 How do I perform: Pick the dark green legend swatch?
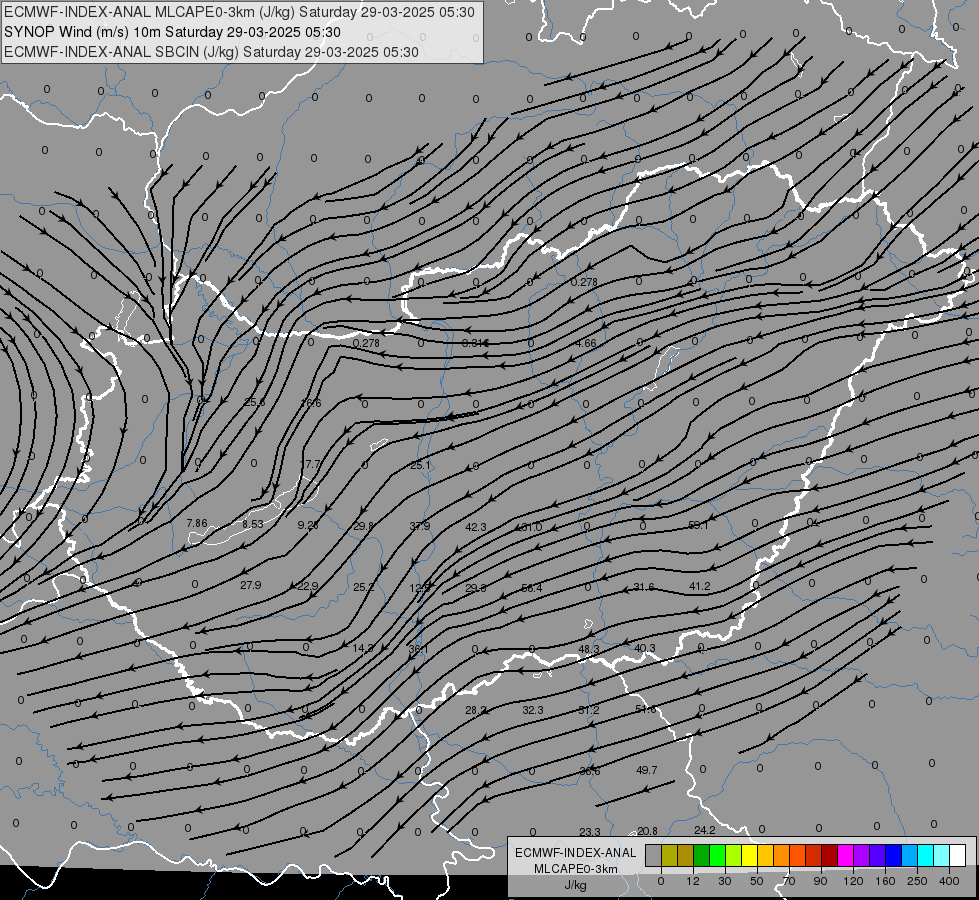click(x=701, y=855)
